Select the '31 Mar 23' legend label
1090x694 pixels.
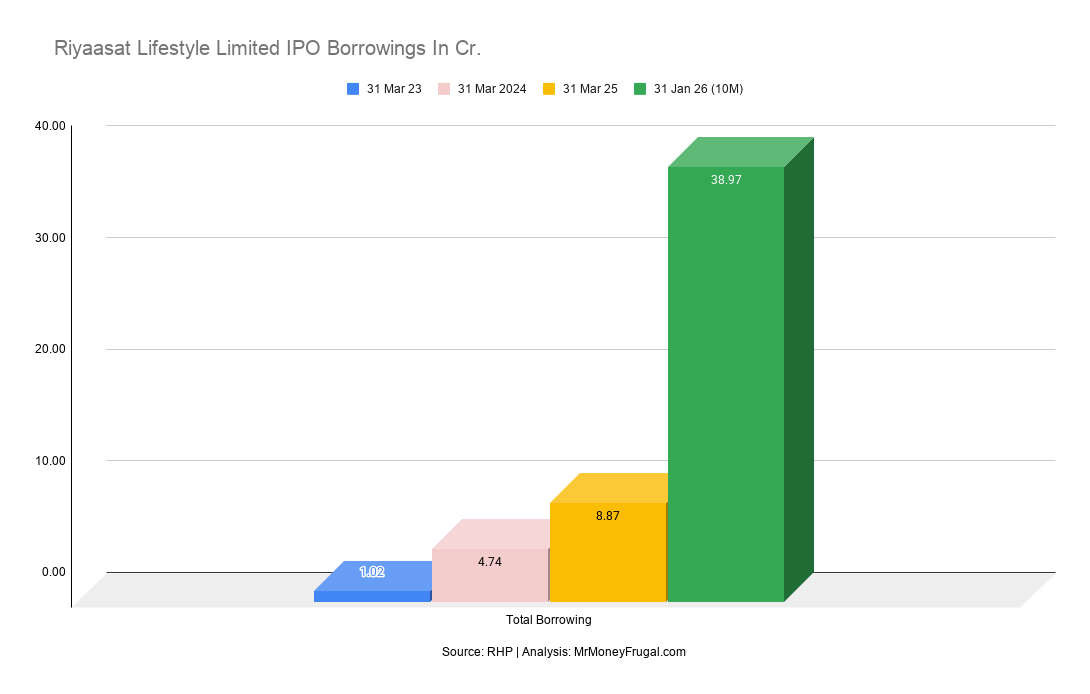point(394,89)
